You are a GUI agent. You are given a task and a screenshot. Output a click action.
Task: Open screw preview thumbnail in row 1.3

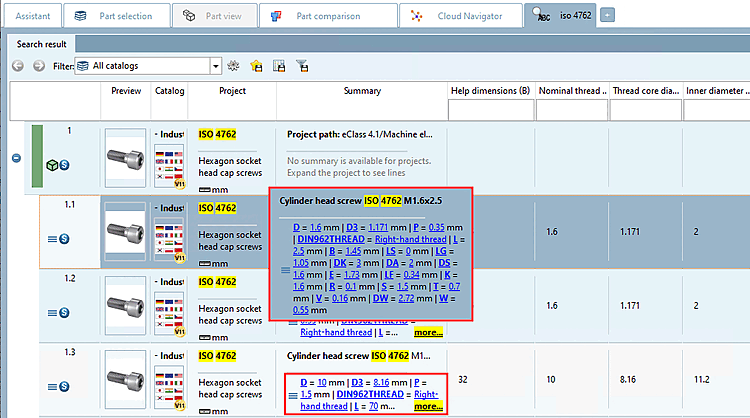[x=125, y=379]
